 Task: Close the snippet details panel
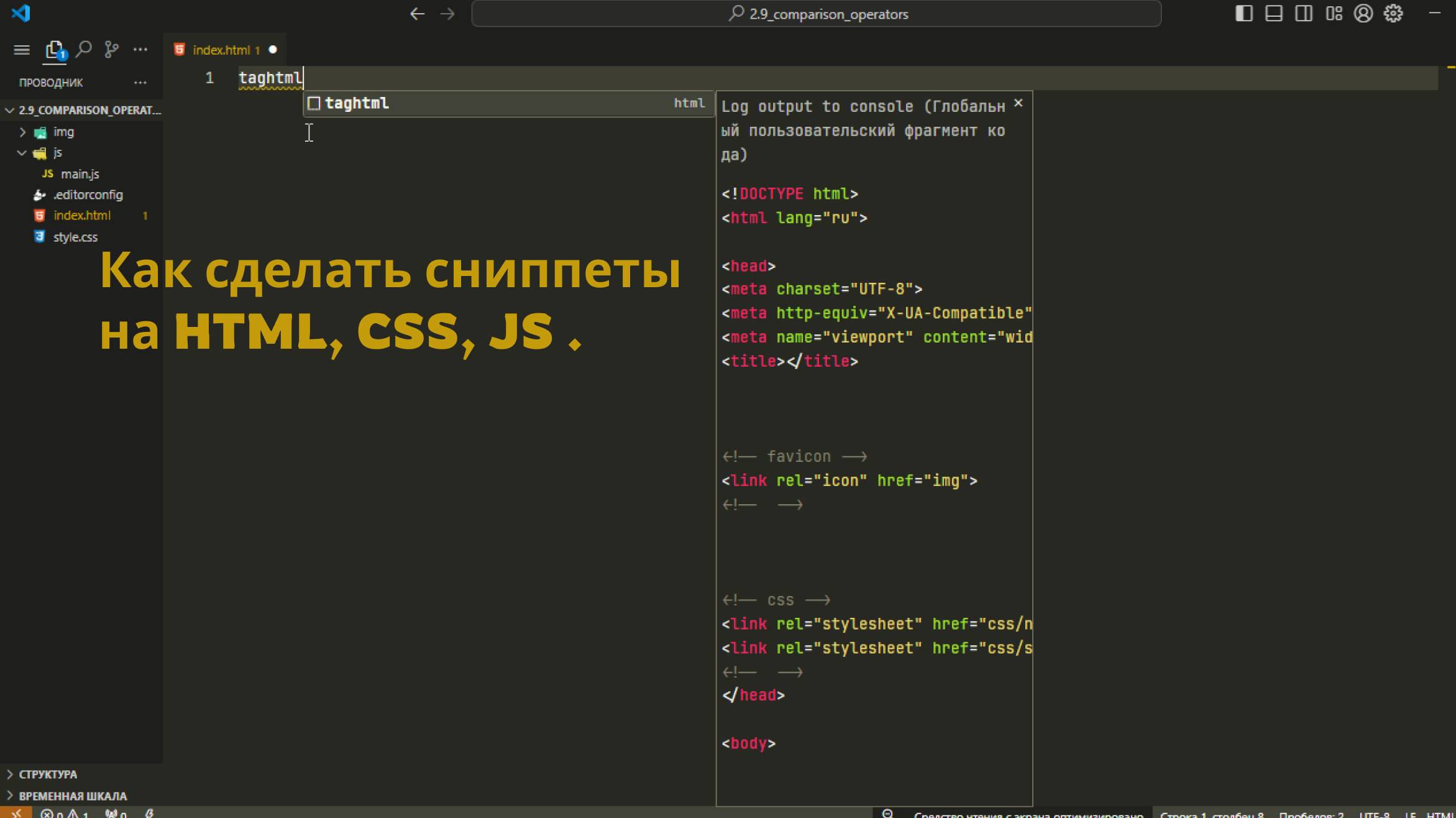pyautogui.click(x=1018, y=103)
